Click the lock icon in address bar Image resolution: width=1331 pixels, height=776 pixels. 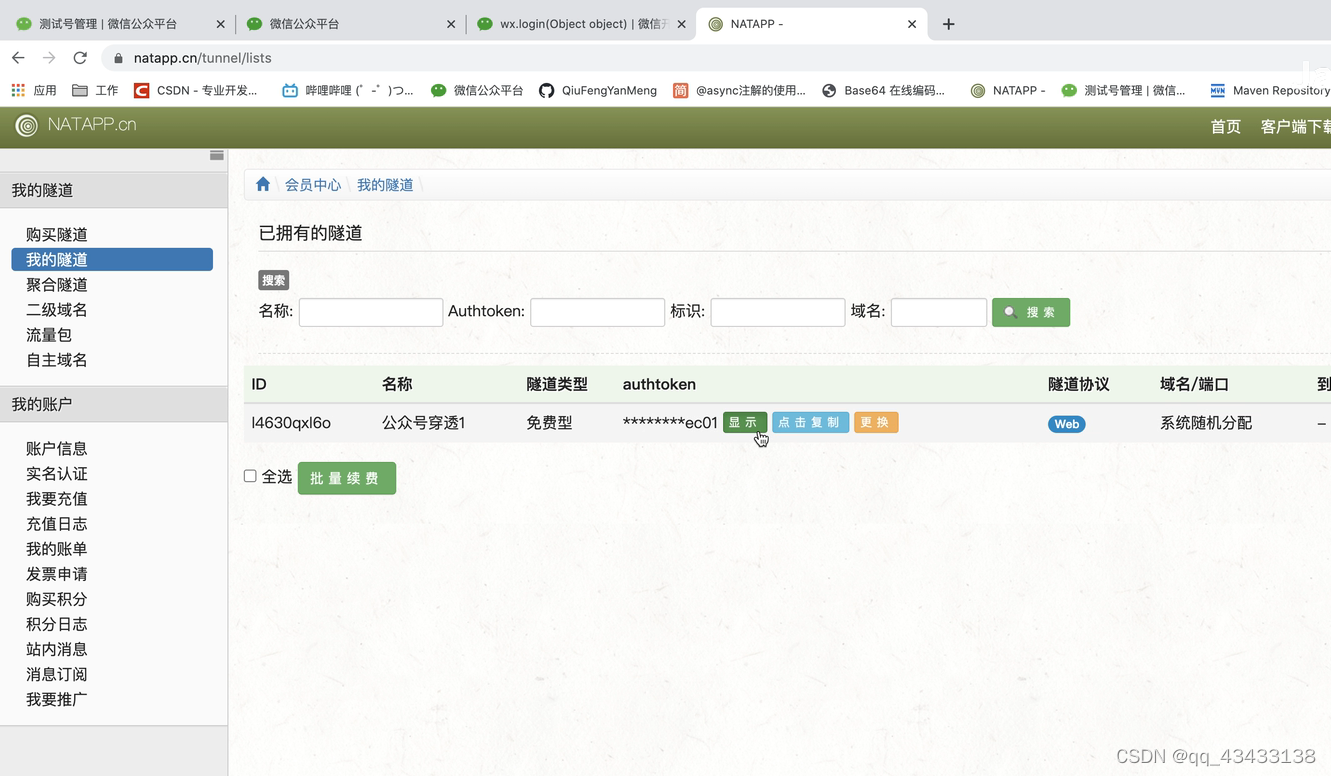pyautogui.click(x=119, y=58)
